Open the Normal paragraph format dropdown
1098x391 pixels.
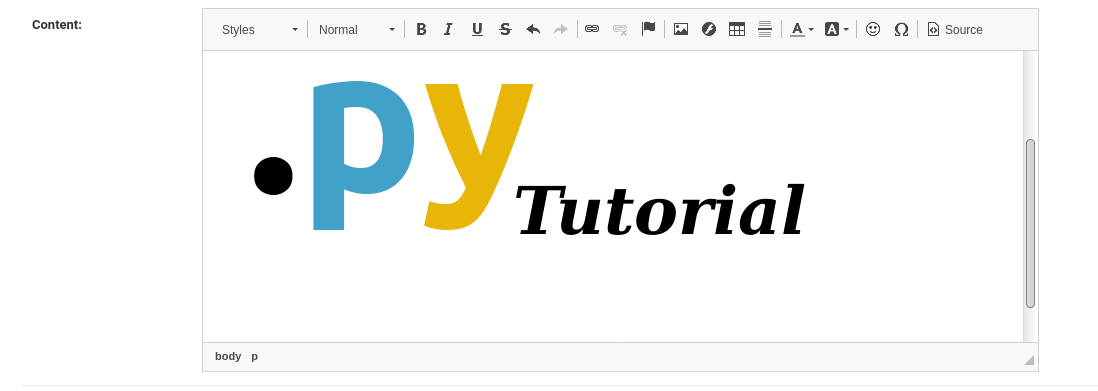coord(356,29)
